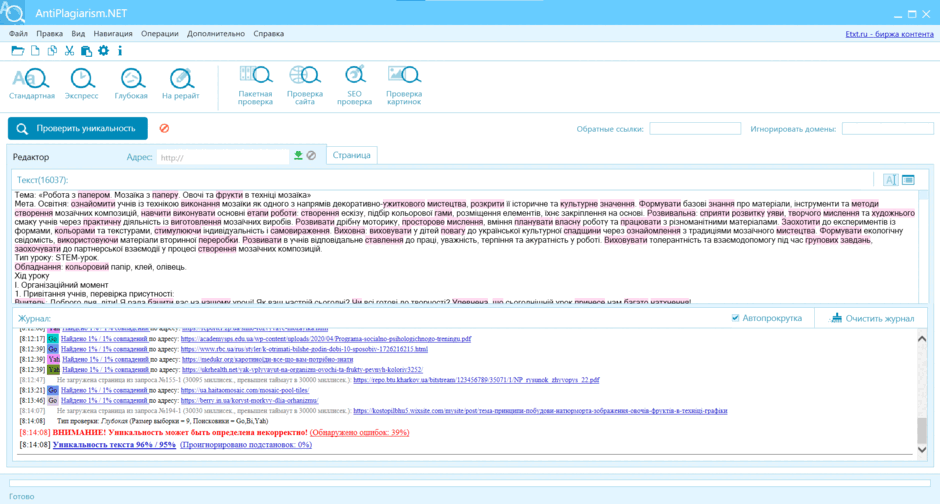Load page via green download arrow
940x504 pixels.
[298, 156]
